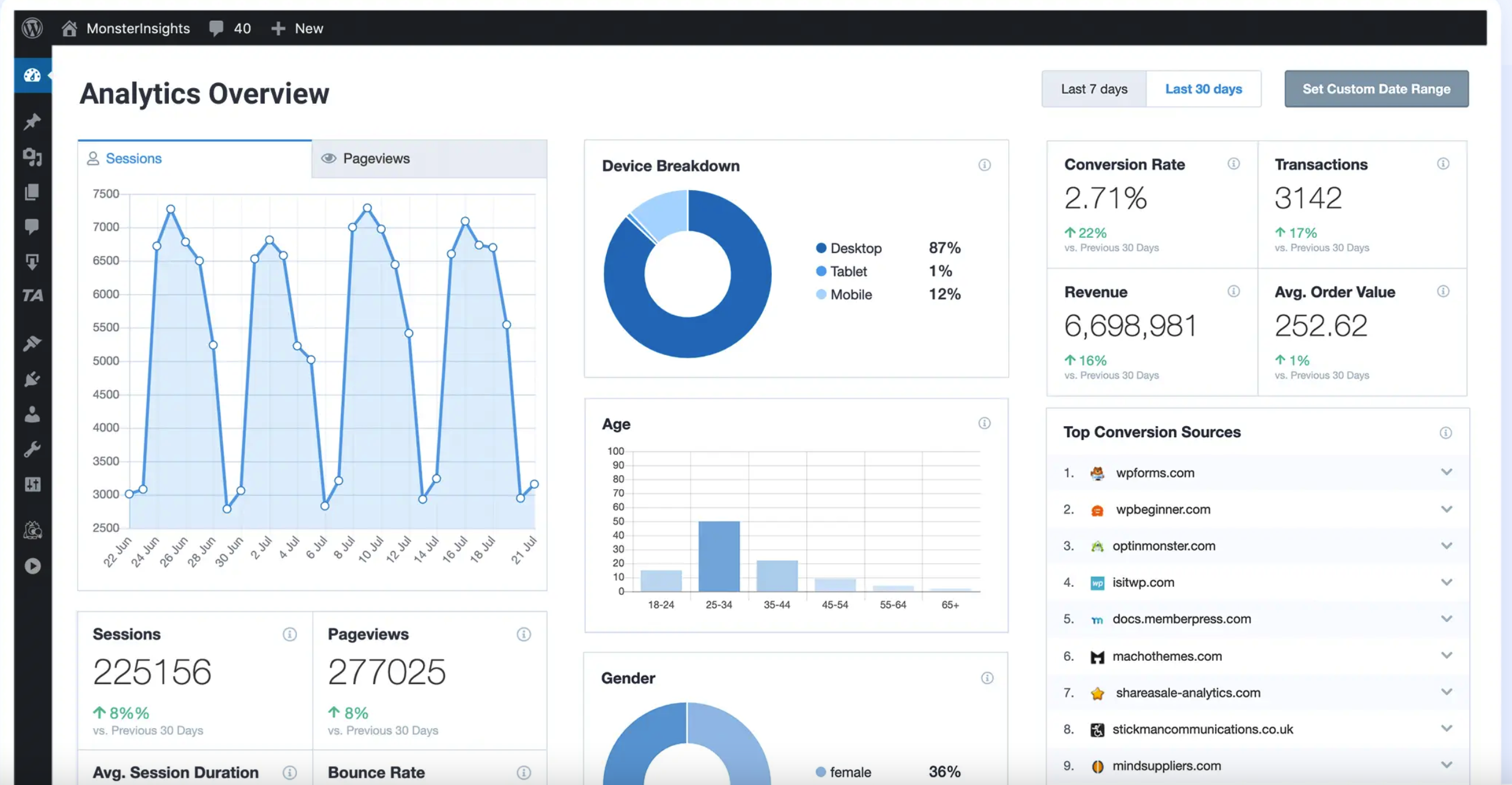This screenshot has height=785, width=1512.
Task: Open the Comments bubble icon in sidebar
Action: point(32,227)
